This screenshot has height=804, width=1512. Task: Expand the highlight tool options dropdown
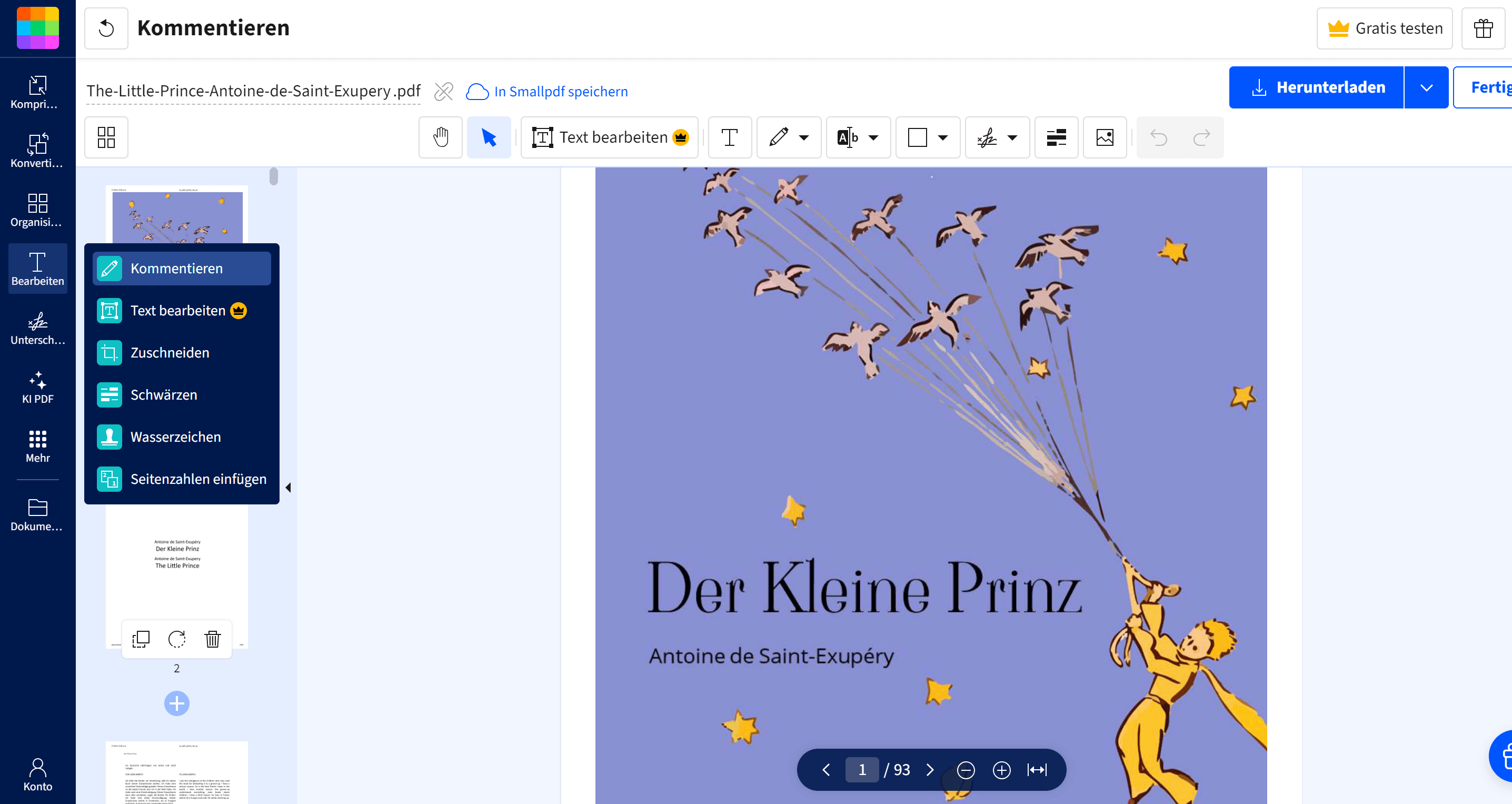(873, 137)
